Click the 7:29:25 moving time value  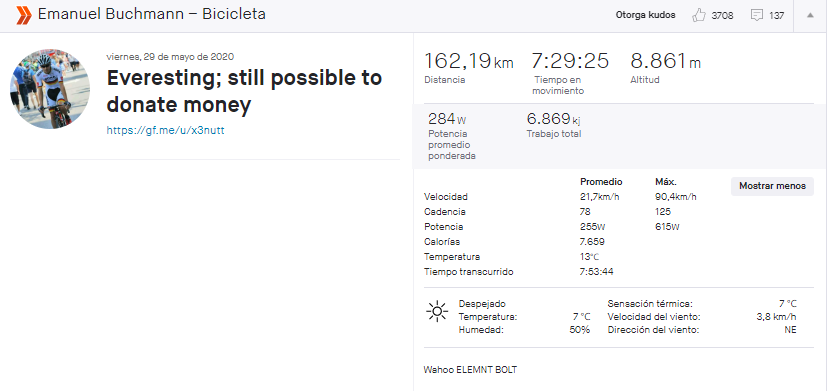pos(570,61)
